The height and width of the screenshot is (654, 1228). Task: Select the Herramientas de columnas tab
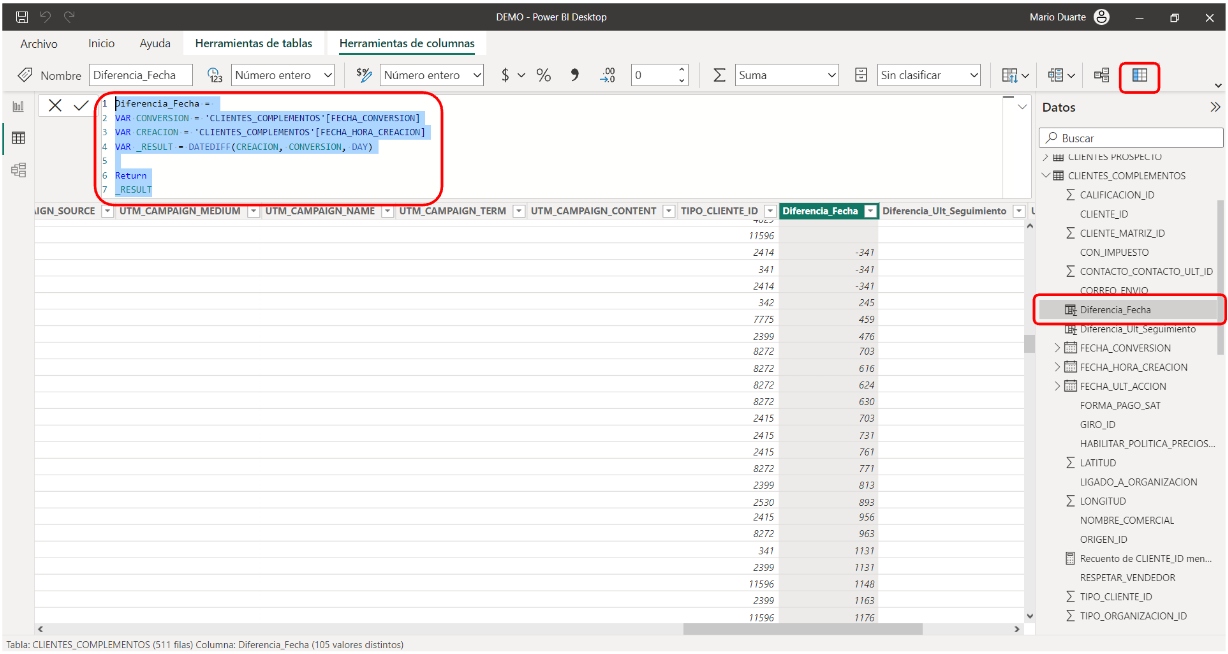(407, 44)
